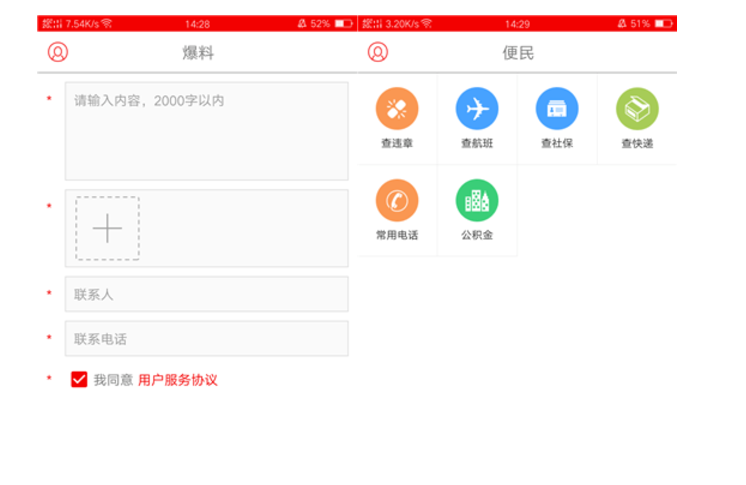Open the common phone numbers icon (常用电话)
Image resolution: width=746 pixels, height=485 pixels.
[x=397, y=201]
